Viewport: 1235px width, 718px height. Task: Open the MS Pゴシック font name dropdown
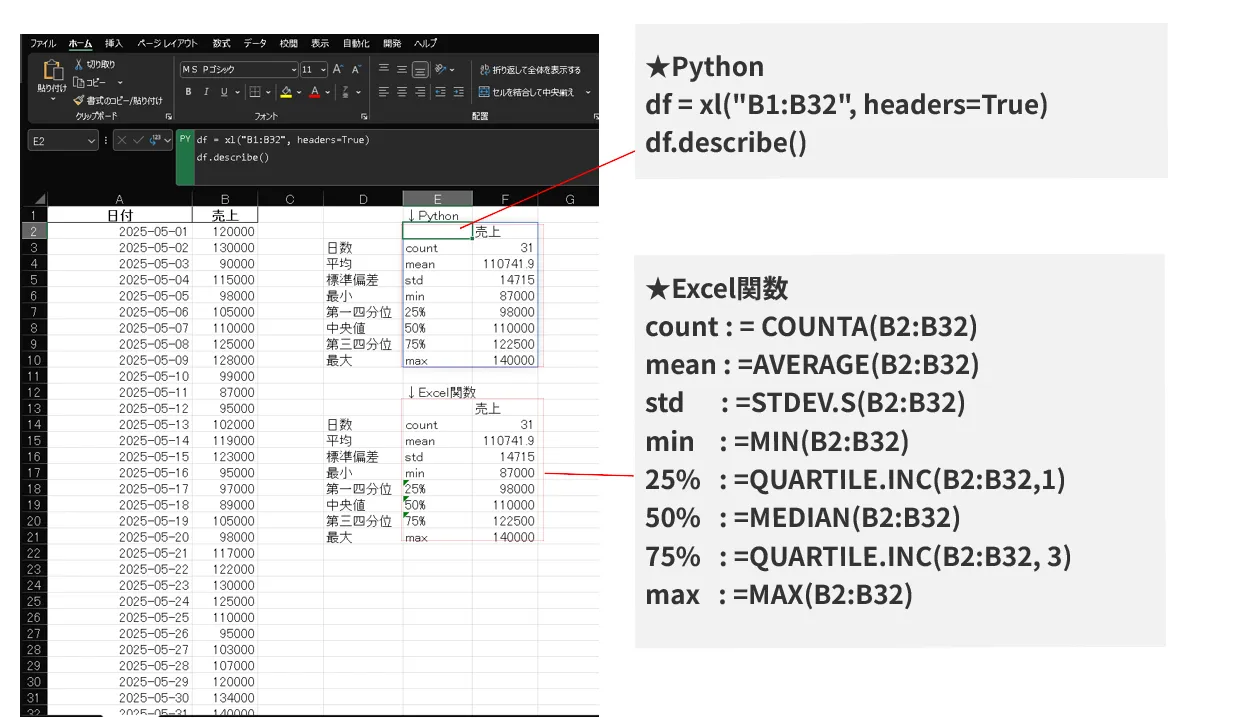click(294, 70)
